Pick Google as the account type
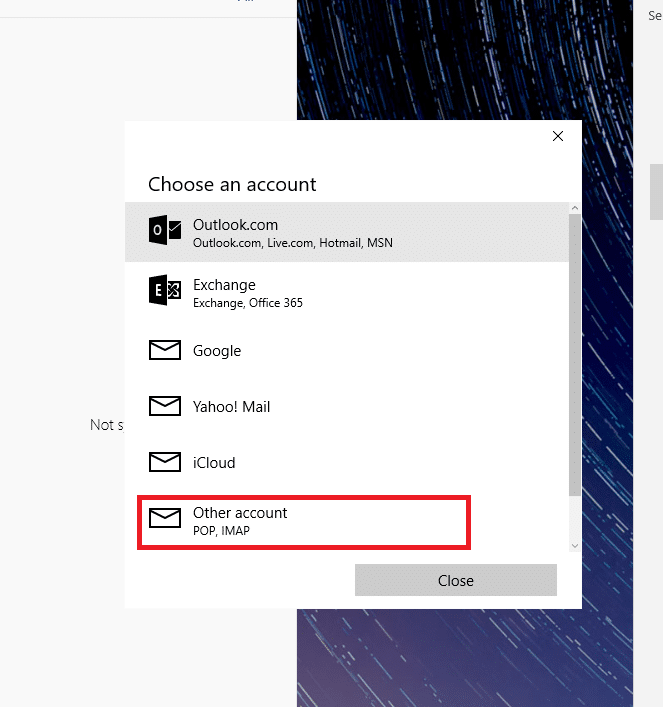This screenshot has width=663, height=707. click(x=347, y=350)
